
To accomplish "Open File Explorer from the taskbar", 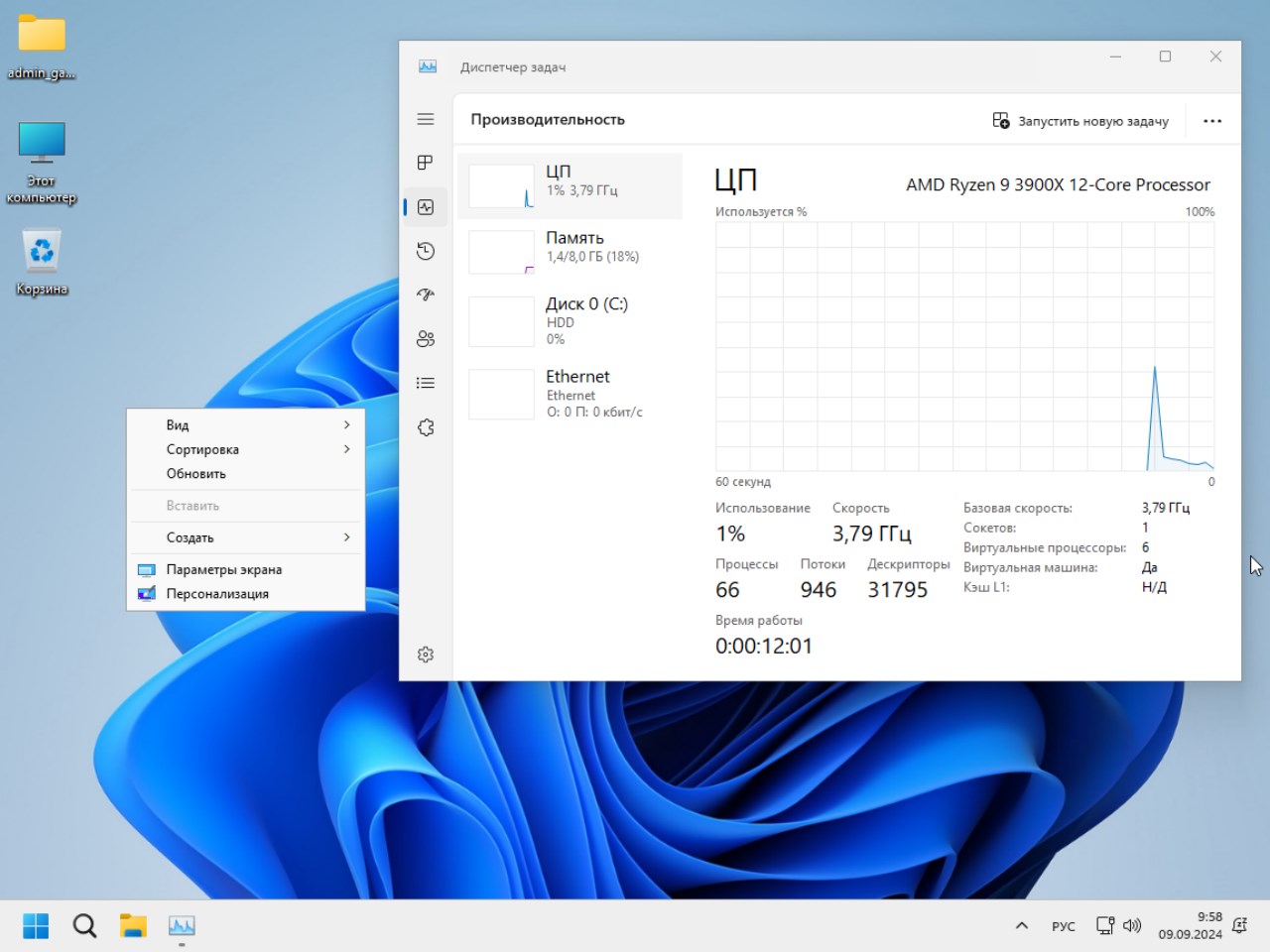I will click(133, 926).
